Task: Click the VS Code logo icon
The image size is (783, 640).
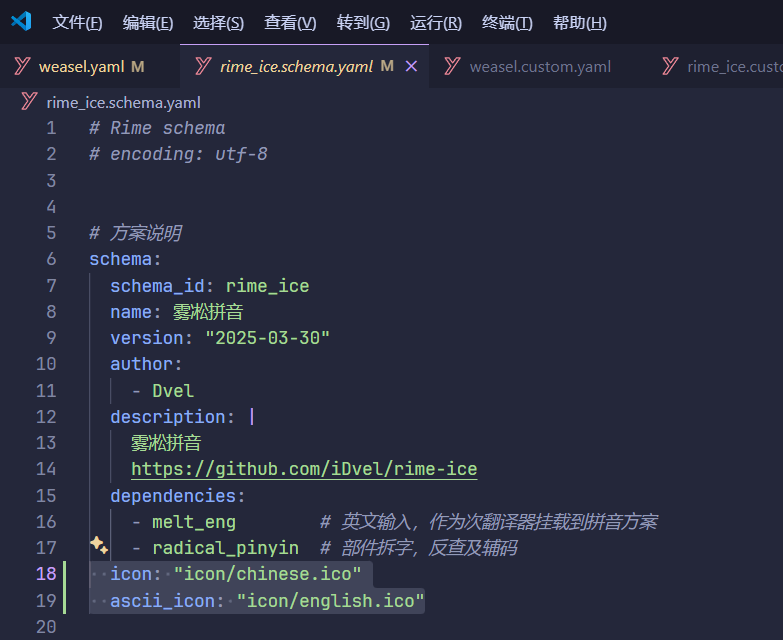Action: click(x=21, y=21)
